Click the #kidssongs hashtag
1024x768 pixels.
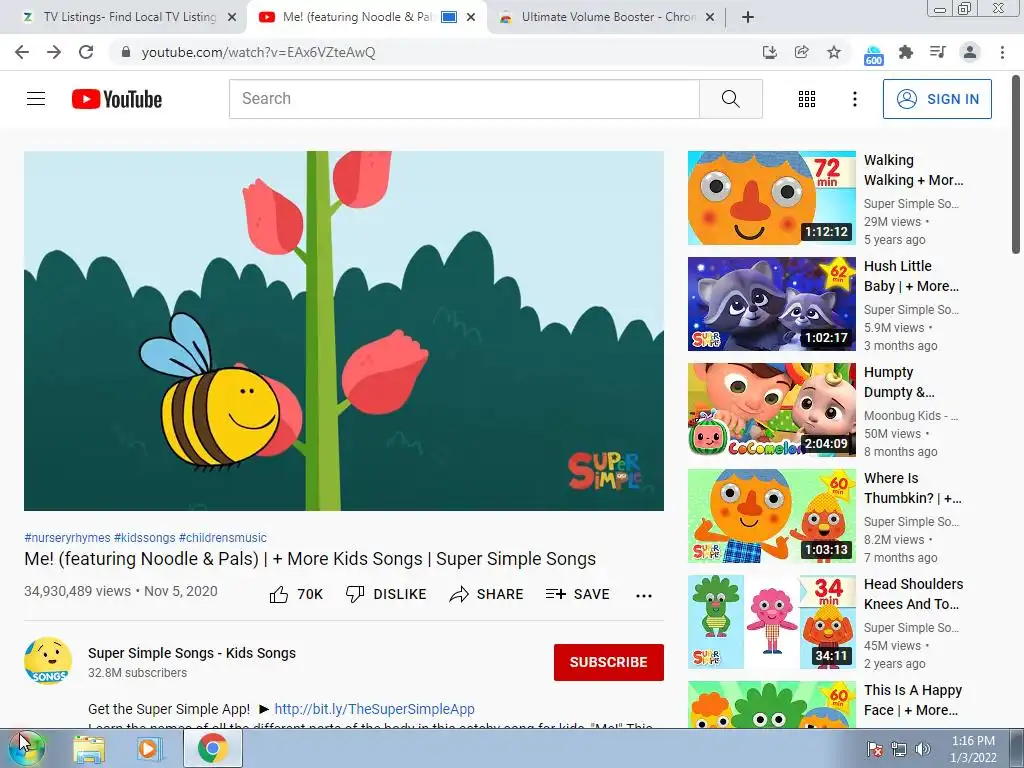click(144, 537)
